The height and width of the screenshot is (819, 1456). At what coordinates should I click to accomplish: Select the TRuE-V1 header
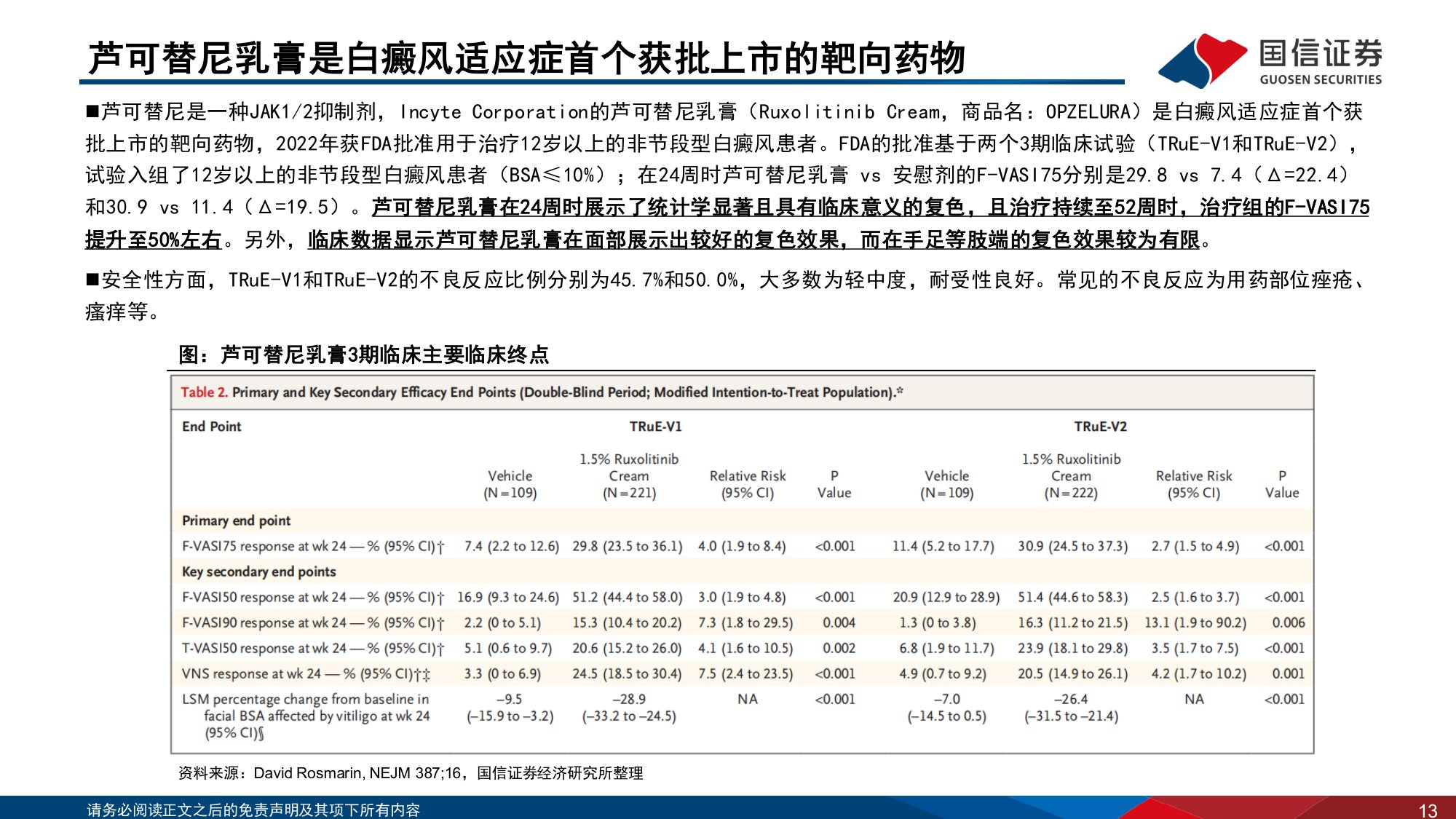tap(655, 427)
